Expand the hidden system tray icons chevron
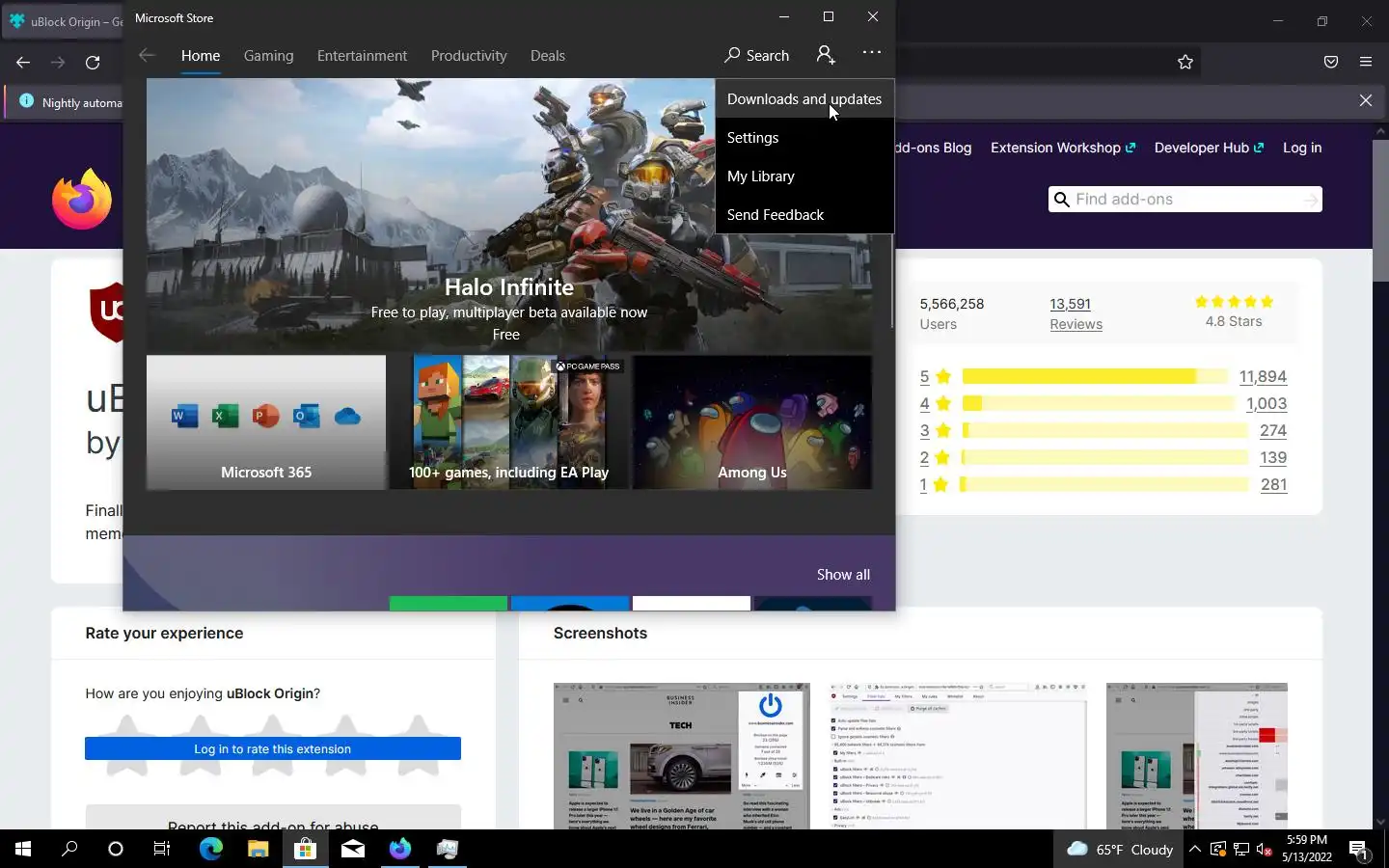Screen dimensions: 1389x868 coord(1194,849)
